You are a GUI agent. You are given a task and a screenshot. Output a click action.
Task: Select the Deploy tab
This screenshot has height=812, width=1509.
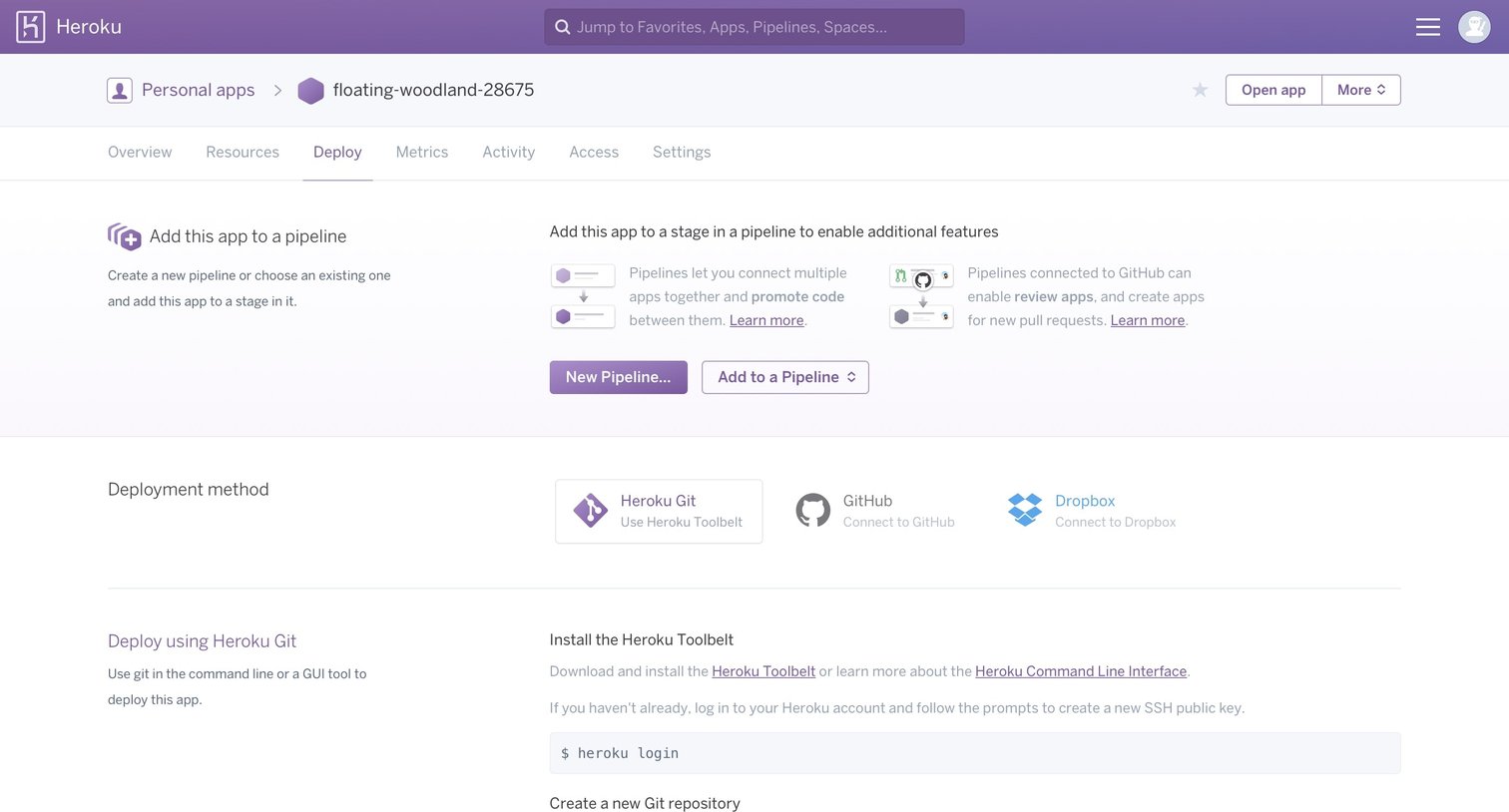tap(337, 152)
